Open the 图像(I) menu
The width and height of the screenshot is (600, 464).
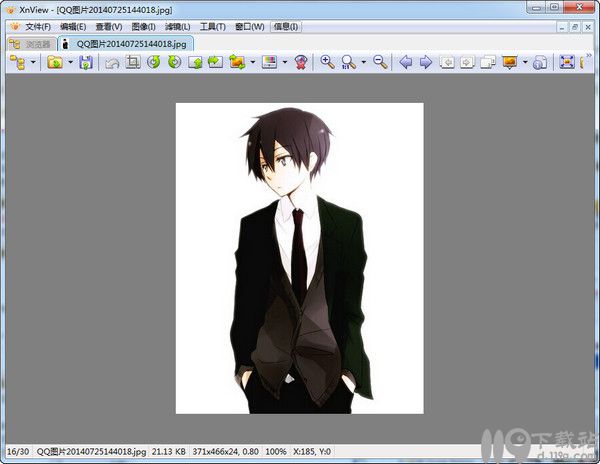pos(143,27)
